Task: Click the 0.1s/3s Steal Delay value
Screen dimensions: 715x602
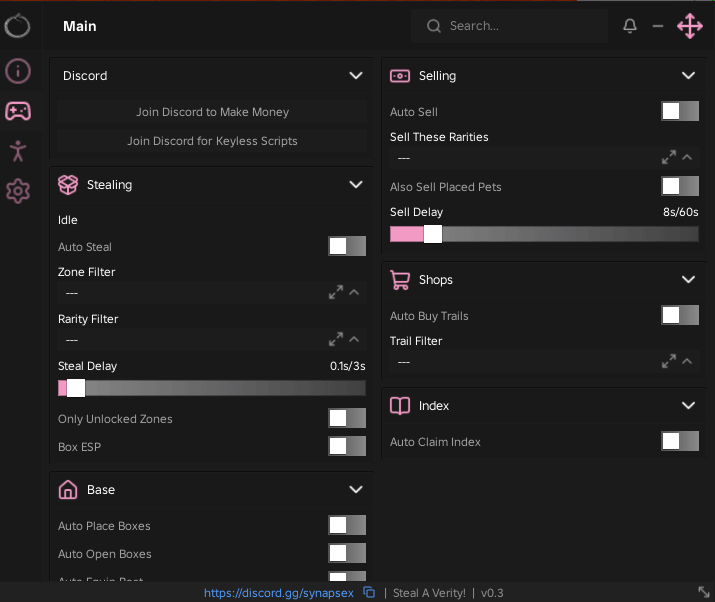Action: [347, 366]
